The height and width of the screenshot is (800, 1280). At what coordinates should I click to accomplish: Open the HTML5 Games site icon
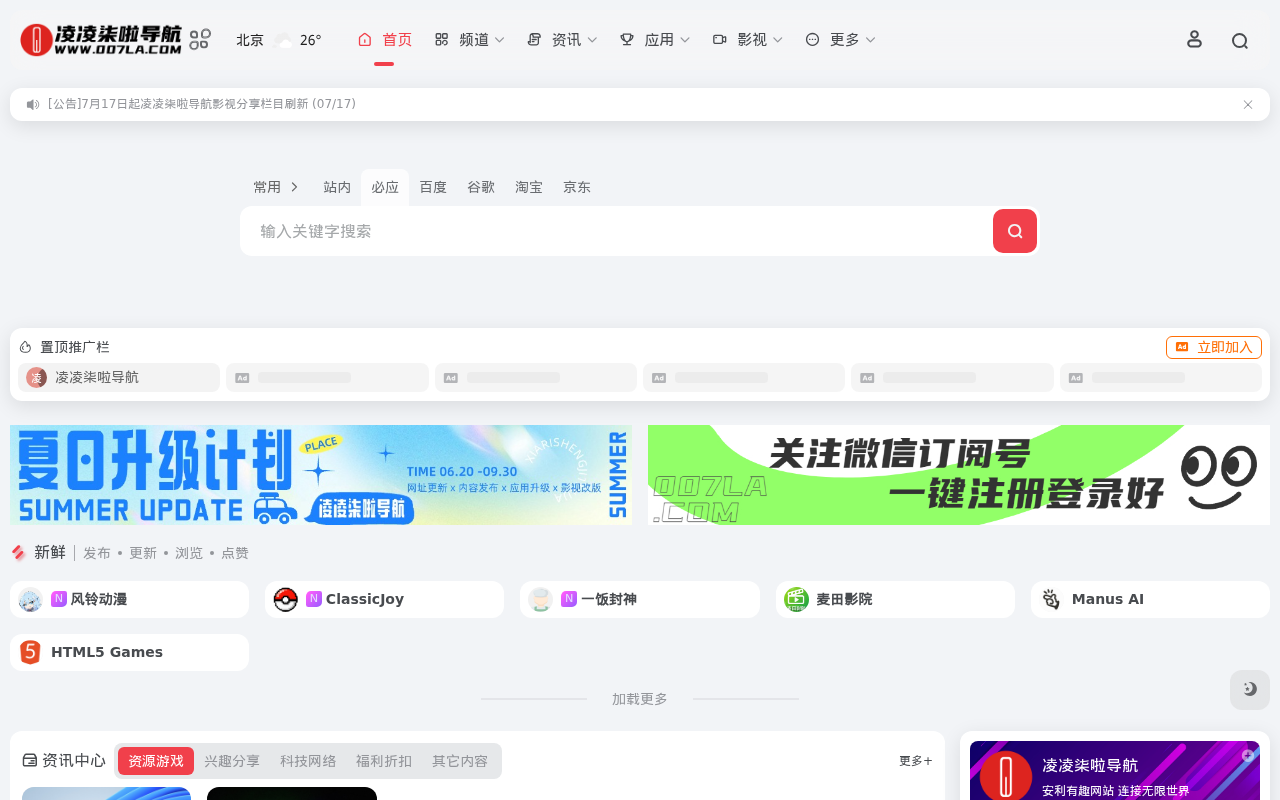pos(30,652)
